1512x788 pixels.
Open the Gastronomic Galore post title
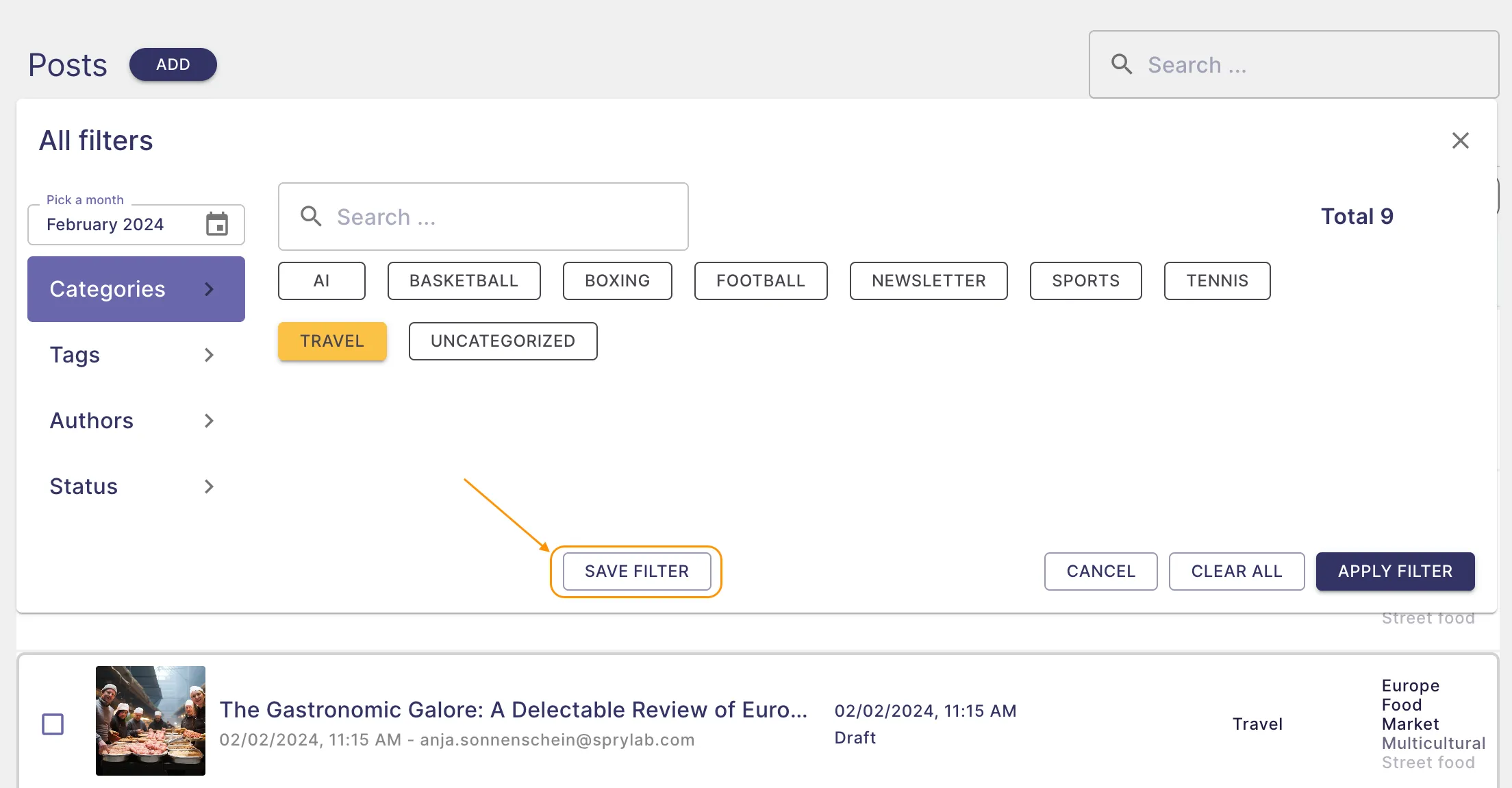(x=514, y=710)
